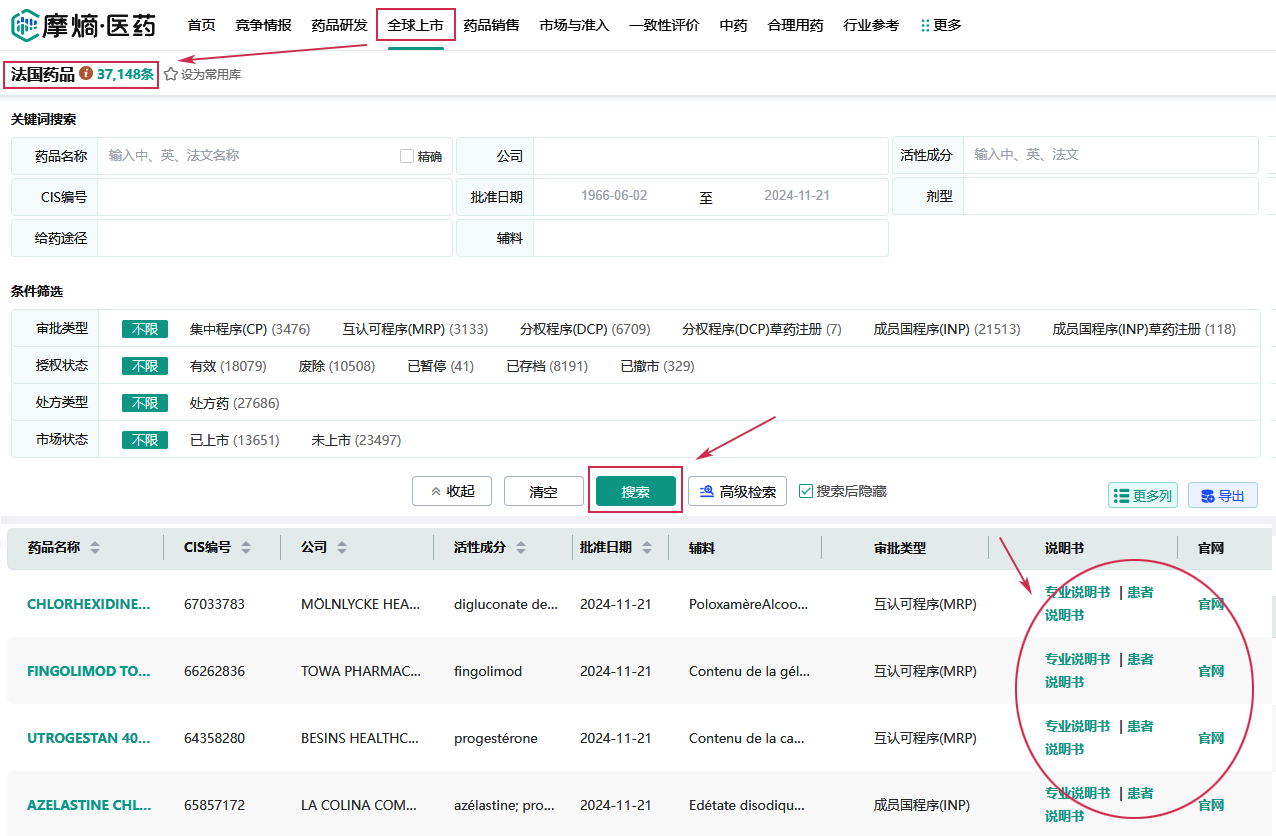Click the 摩熵医药 logo icon
The image size is (1276, 836).
pyautogui.click(x=24, y=25)
